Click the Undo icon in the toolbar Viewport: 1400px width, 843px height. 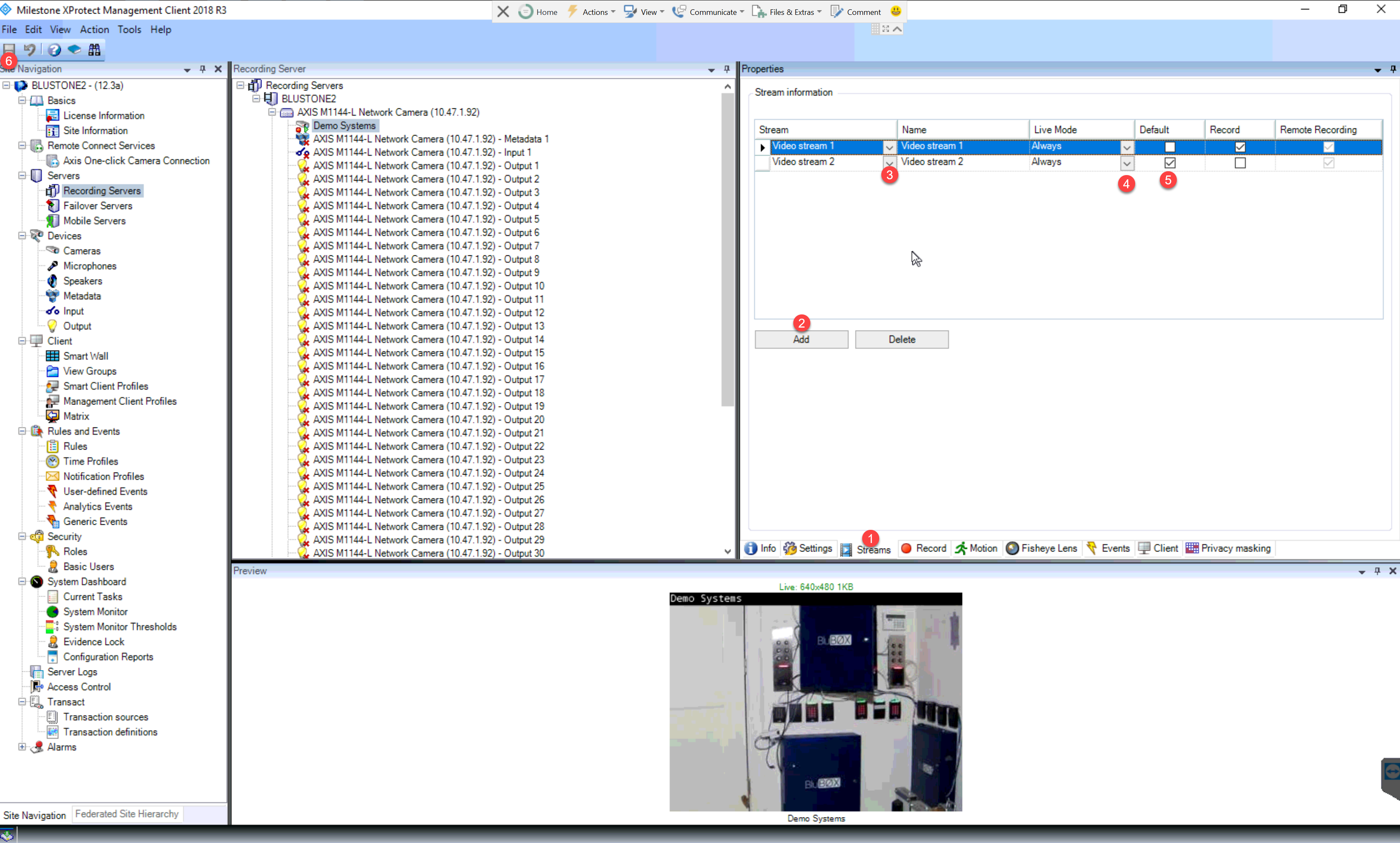click(x=29, y=50)
